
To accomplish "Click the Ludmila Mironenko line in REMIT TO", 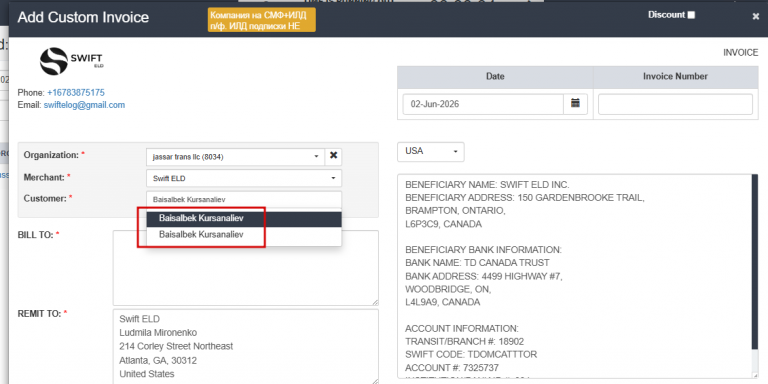I will (158, 333).
